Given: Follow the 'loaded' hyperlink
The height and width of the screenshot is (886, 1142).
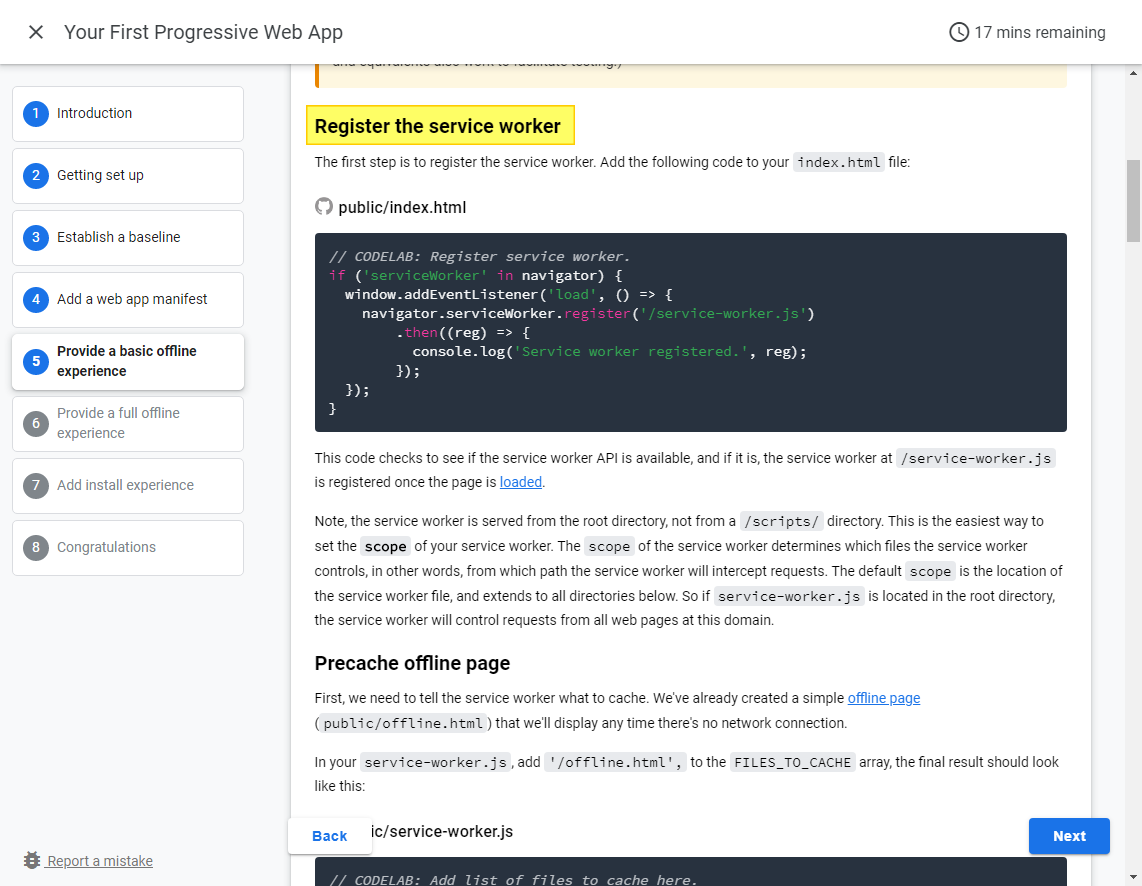Looking at the screenshot, I should [x=520, y=482].
